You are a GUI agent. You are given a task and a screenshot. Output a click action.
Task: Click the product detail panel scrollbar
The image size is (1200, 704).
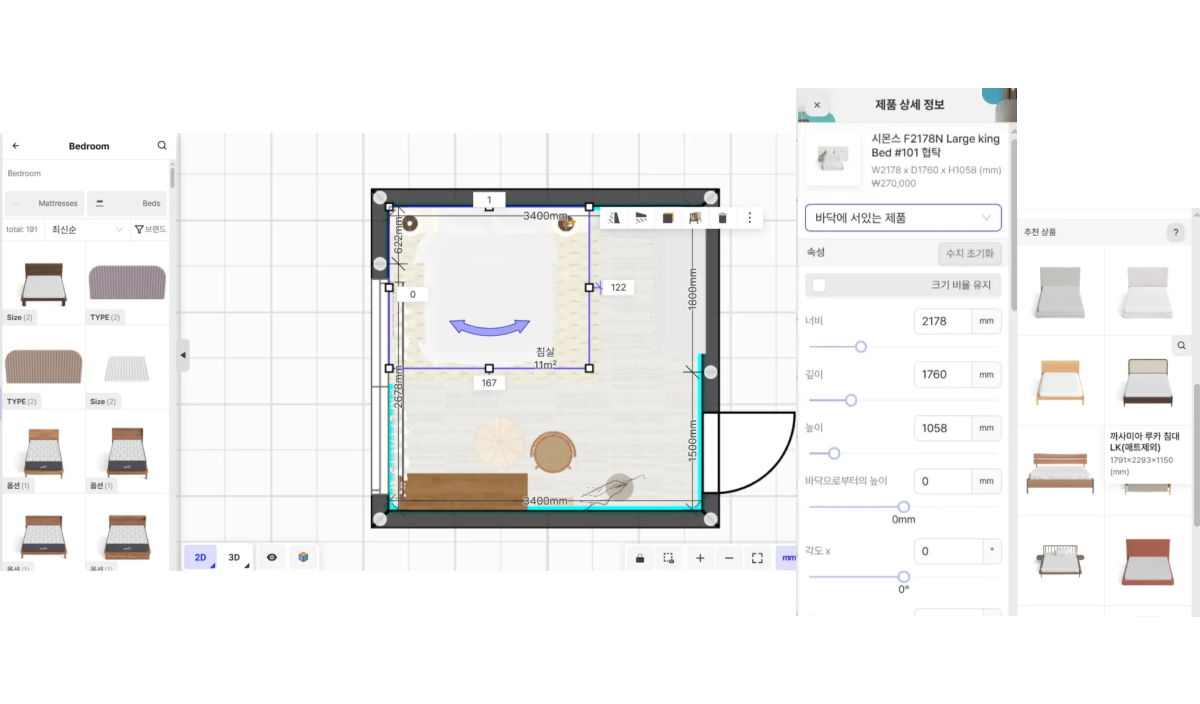(x=1013, y=225)
